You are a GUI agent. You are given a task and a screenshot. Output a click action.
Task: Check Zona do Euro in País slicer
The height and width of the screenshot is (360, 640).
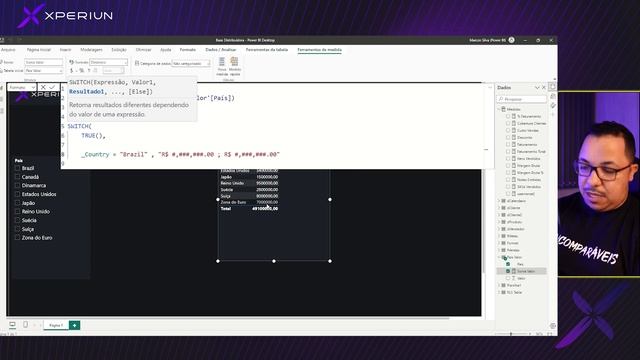[17, 238]
